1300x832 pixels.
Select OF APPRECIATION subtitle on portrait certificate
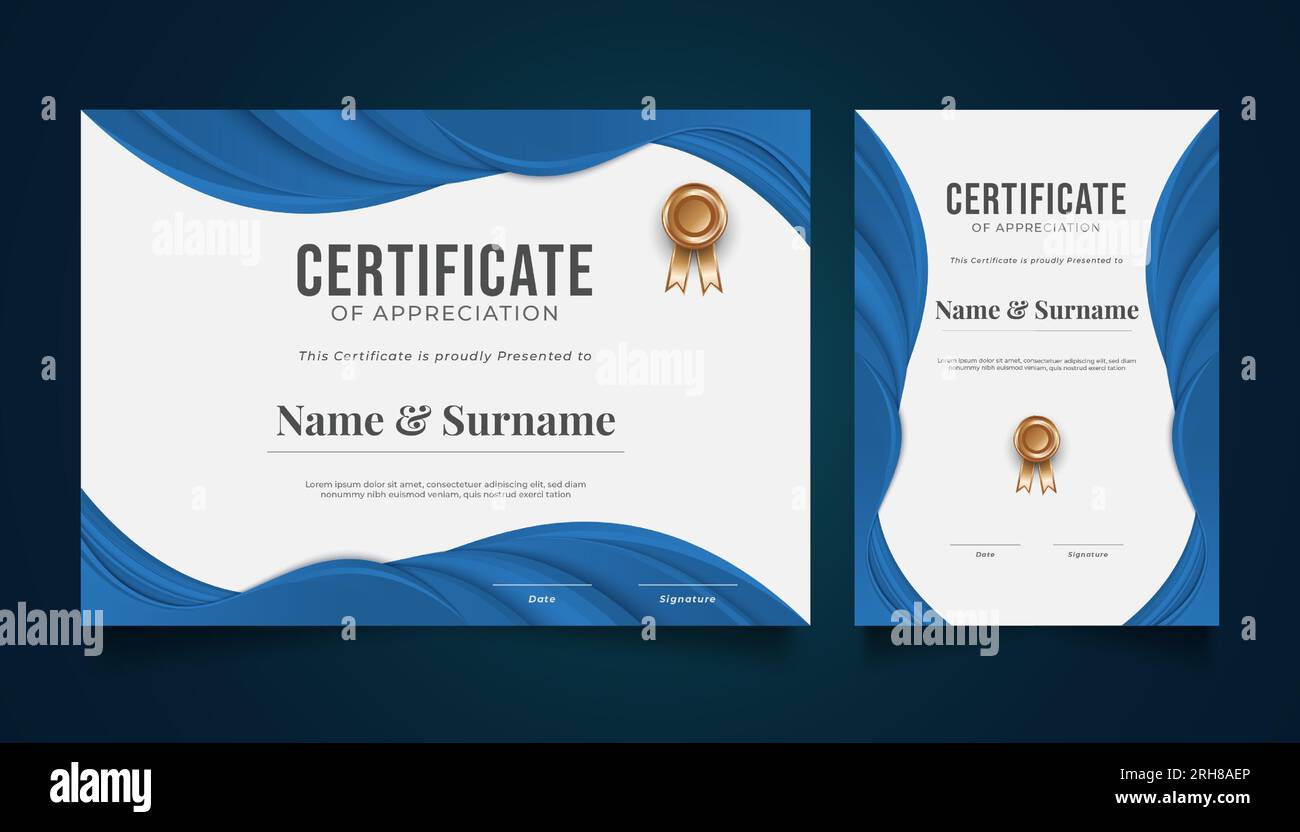(1036, 228)
